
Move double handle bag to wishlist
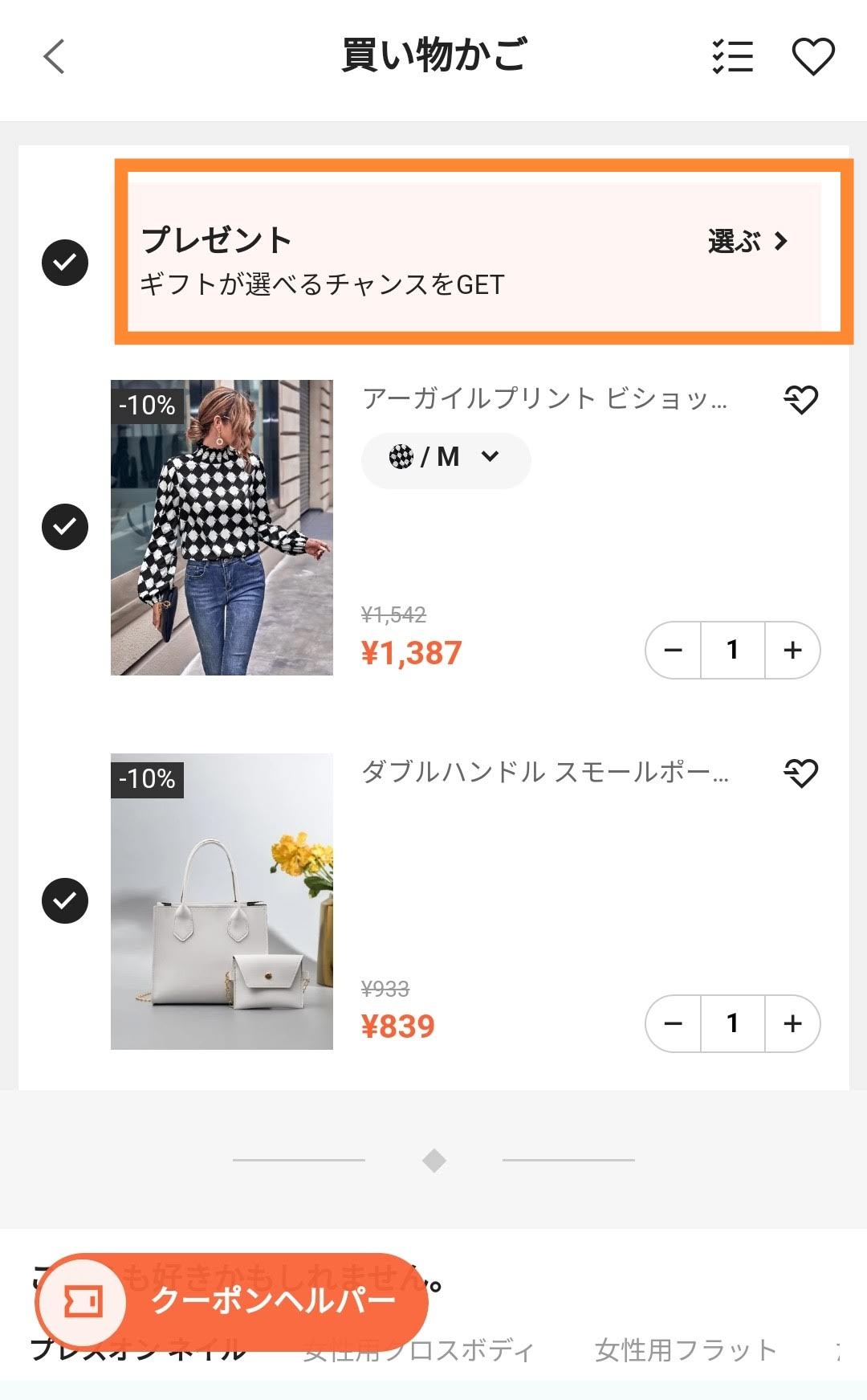pyautogui.click(x=800, y=773)
